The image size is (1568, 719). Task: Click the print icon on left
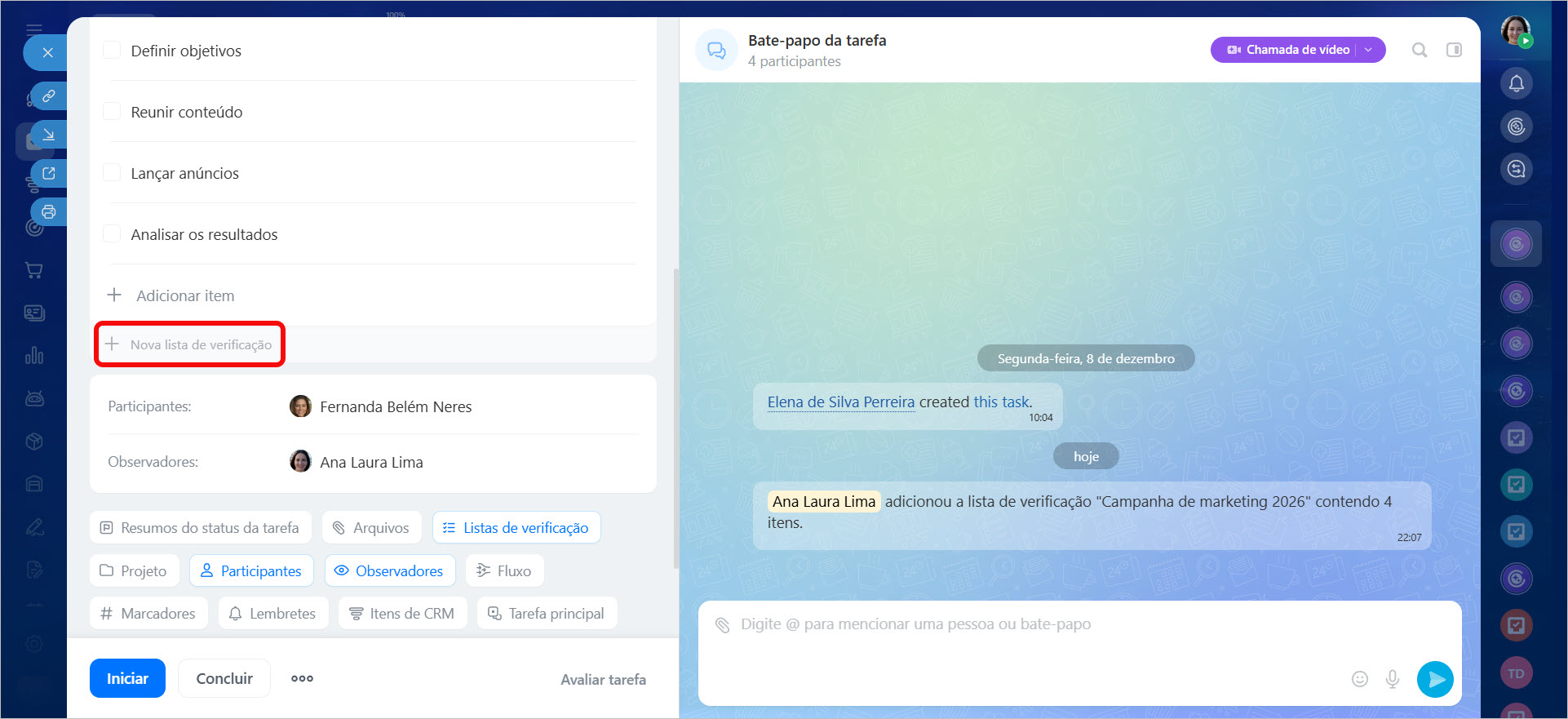[49, 212]
